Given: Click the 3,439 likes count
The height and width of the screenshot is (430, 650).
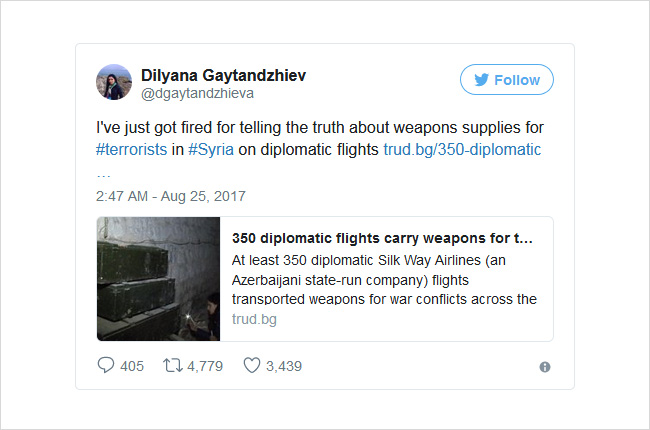Looking at the screenshot, I should [x=284, y=366].
